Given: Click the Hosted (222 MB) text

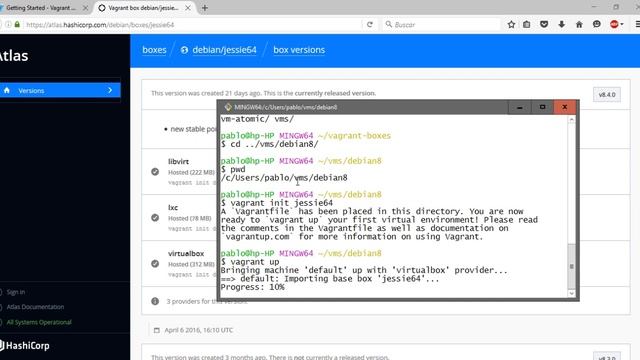Looking at the screenshot, I should 191,173.
